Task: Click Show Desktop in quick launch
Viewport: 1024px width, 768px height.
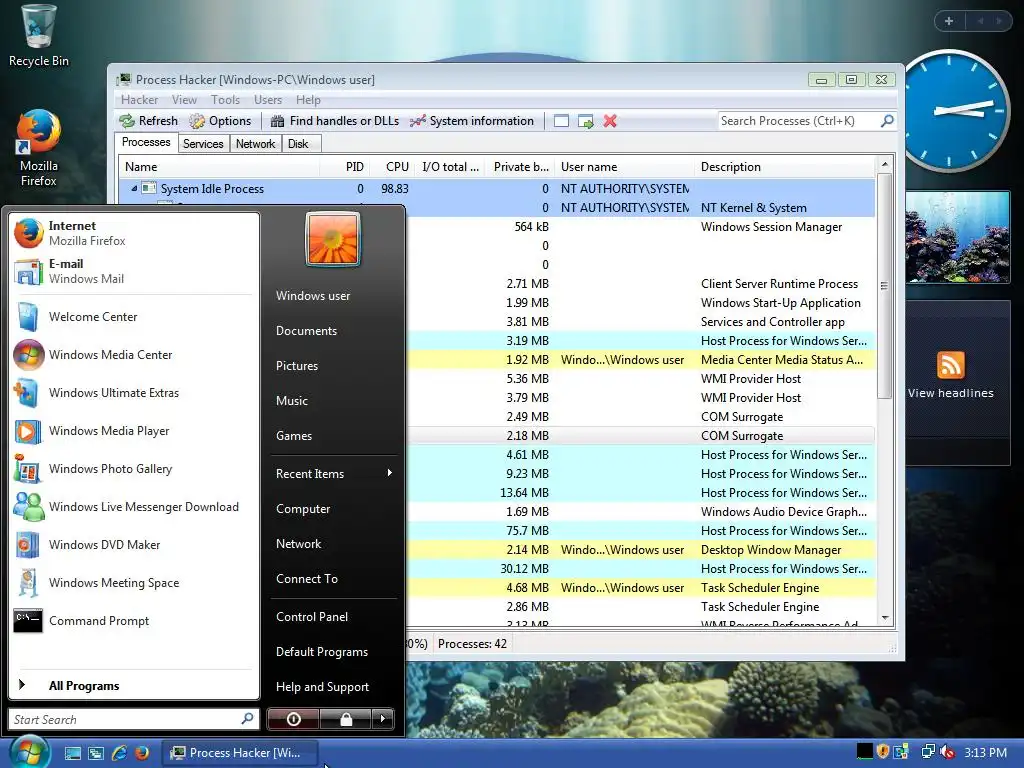Action: click(72, 752)
